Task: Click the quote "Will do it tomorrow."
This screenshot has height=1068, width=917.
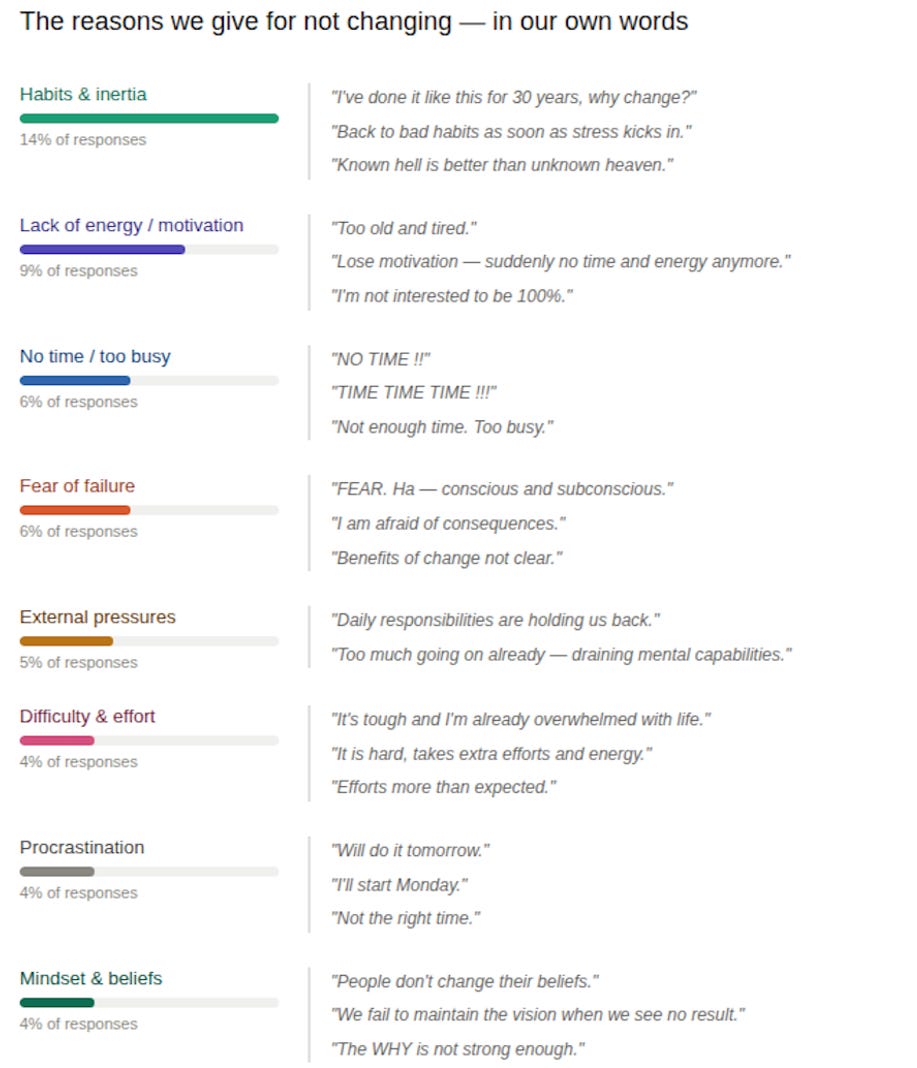Action: 410,851
